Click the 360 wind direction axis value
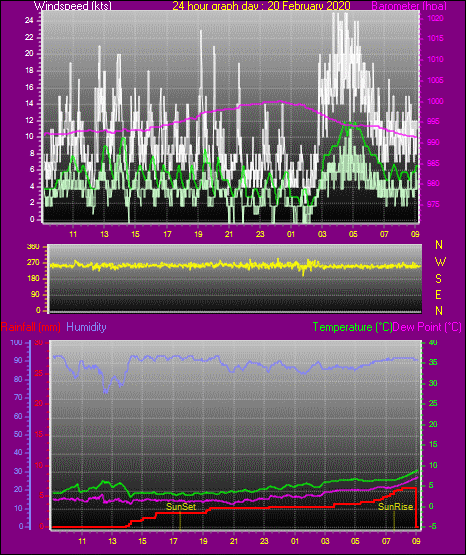466x555 pixels. pos(33,247)
